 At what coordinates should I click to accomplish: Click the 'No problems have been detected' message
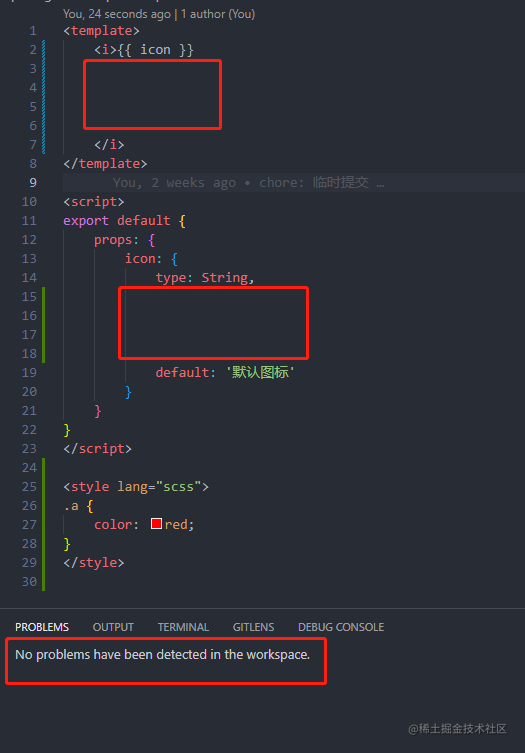coord(162,655)
